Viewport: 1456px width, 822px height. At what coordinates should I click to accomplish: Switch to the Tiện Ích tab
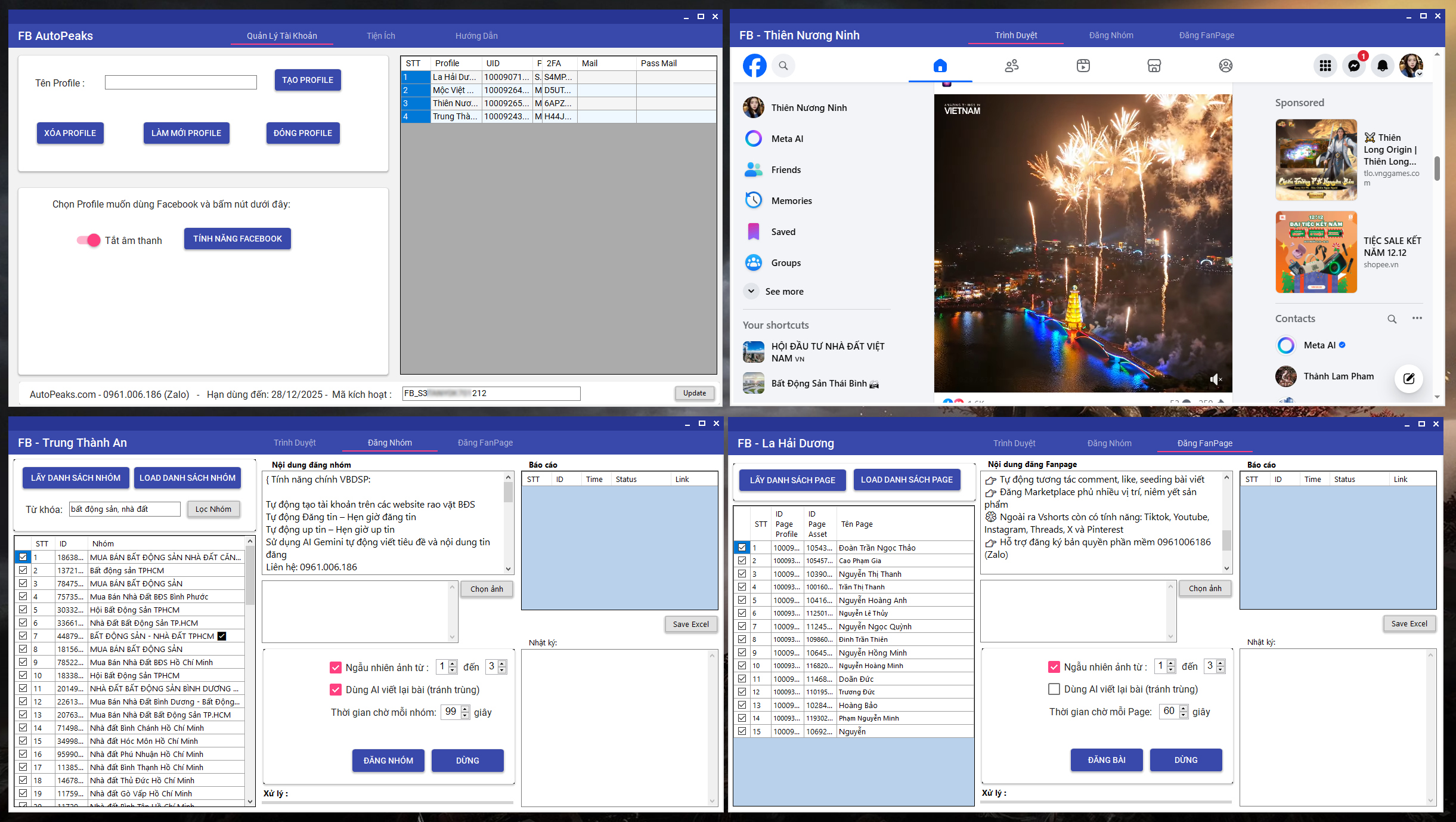pos(380,36)
